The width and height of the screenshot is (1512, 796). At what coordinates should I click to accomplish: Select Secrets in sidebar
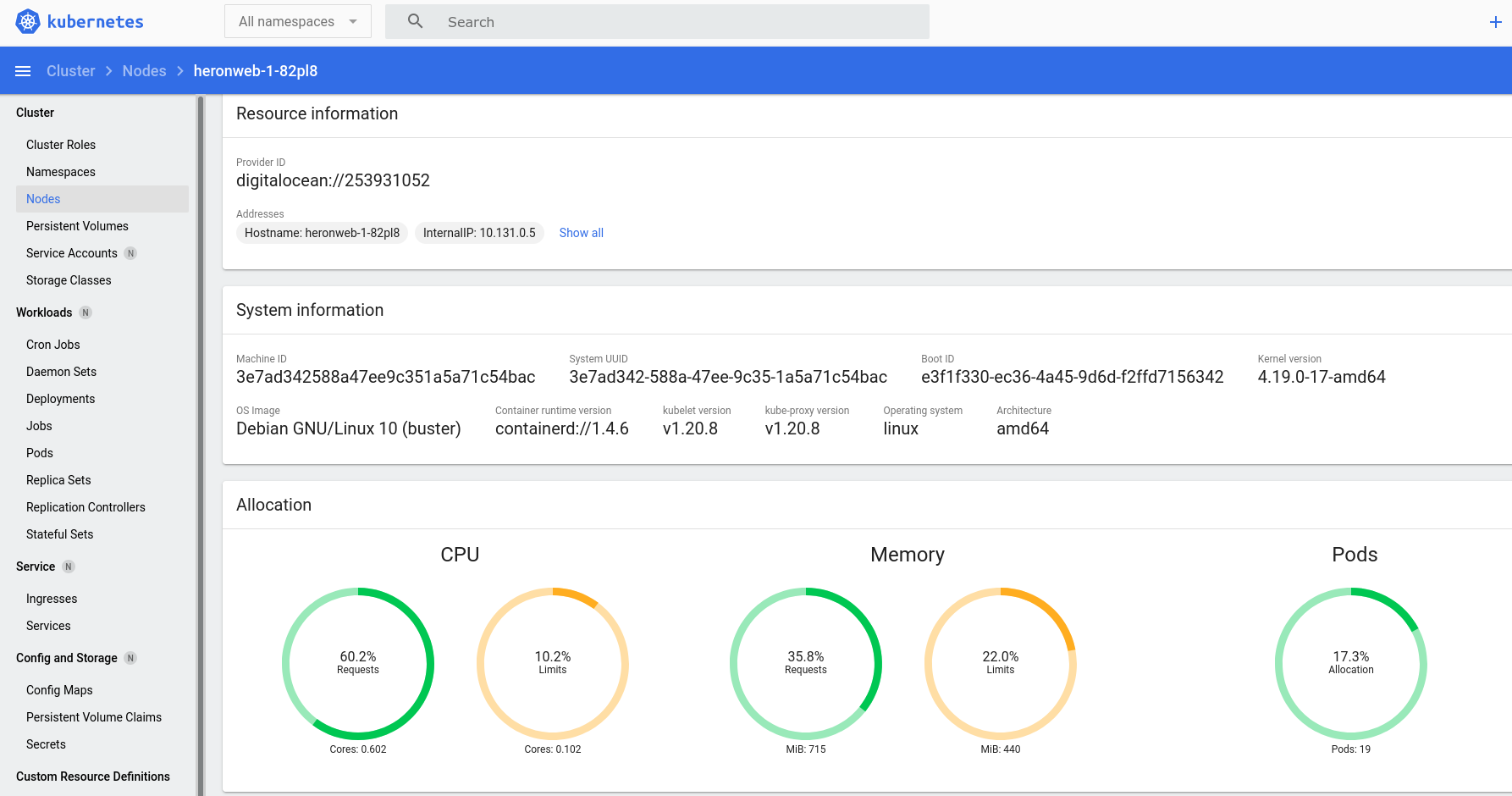pyautogui.click(x=46, y=744)
